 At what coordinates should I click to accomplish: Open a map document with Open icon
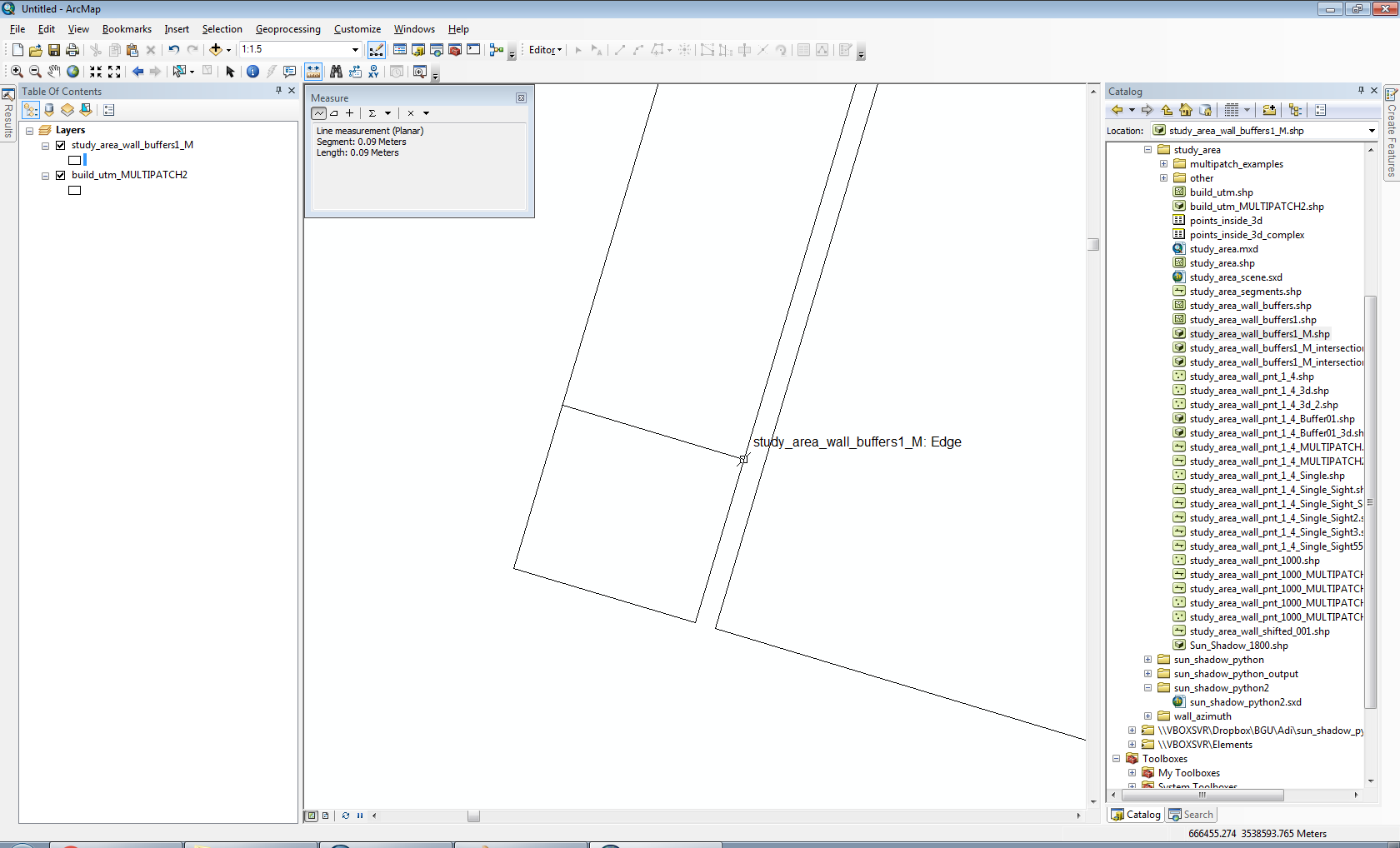point(36,50)
